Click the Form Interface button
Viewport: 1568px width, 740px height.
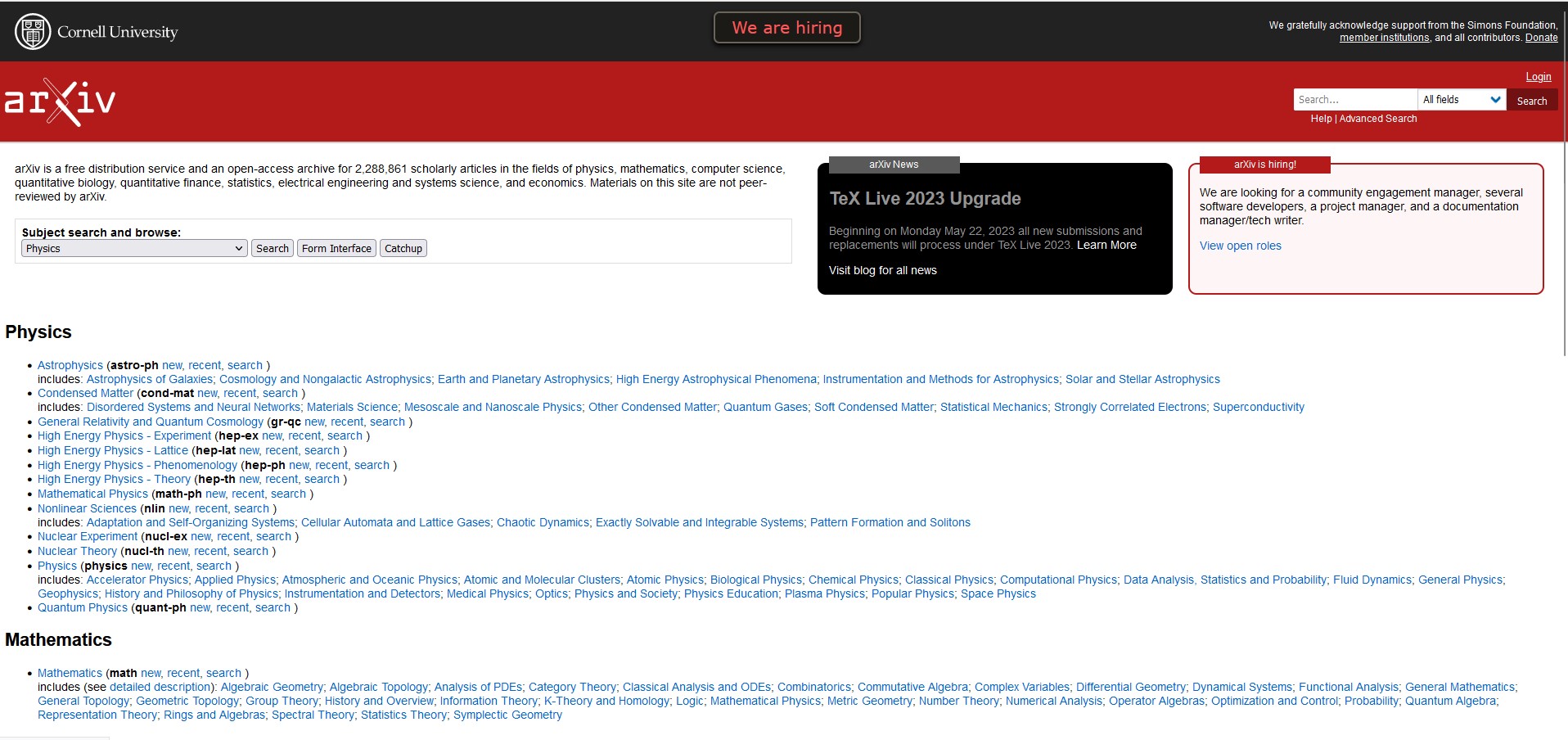336,249
